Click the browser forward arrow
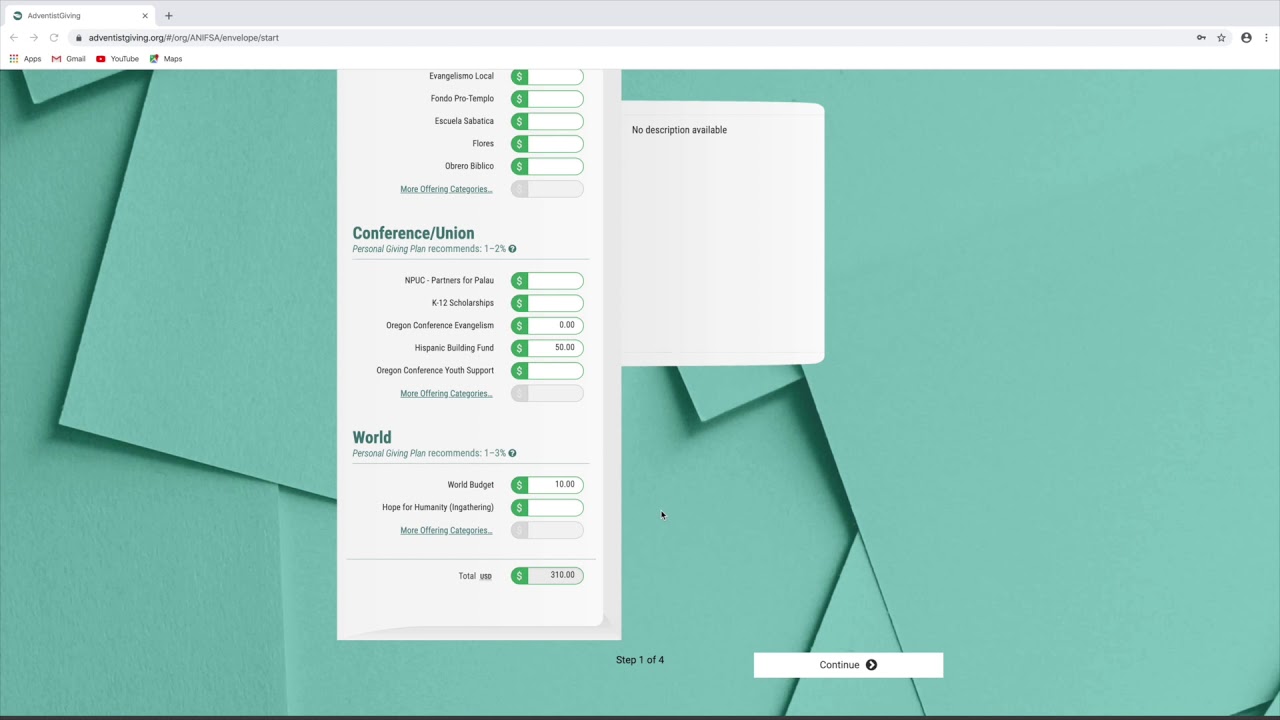Screen dimensions: 1280x720 (34, 38)
